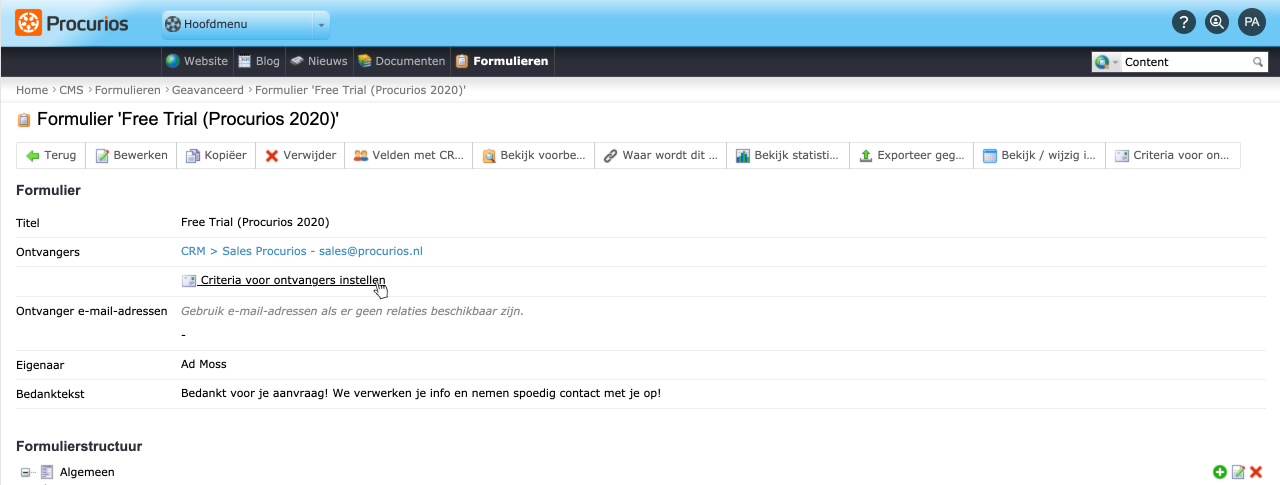Open Bekijk statisti... toolbar button
Viewport: 1280px width, 485px height.
[789, 156]
